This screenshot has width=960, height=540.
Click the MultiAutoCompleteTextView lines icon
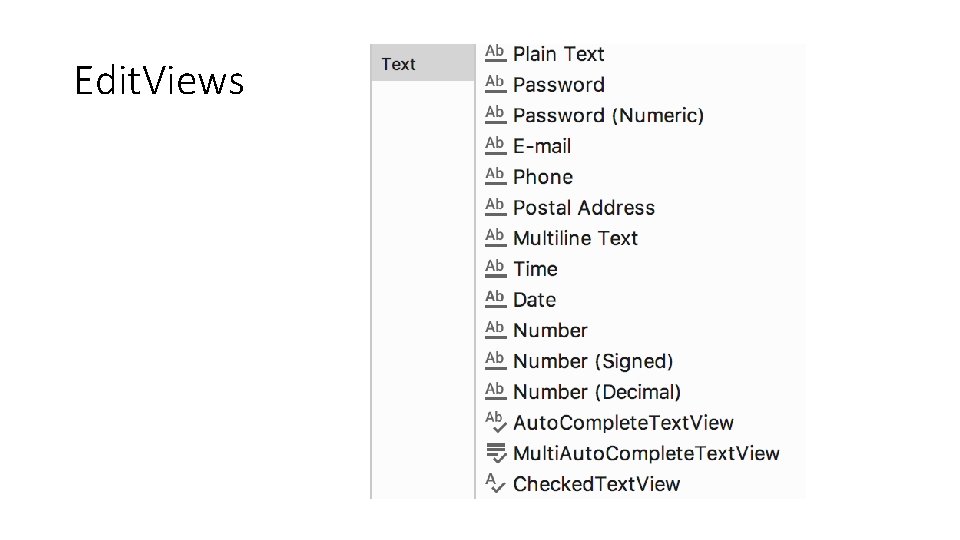click(x=496, y=453)
